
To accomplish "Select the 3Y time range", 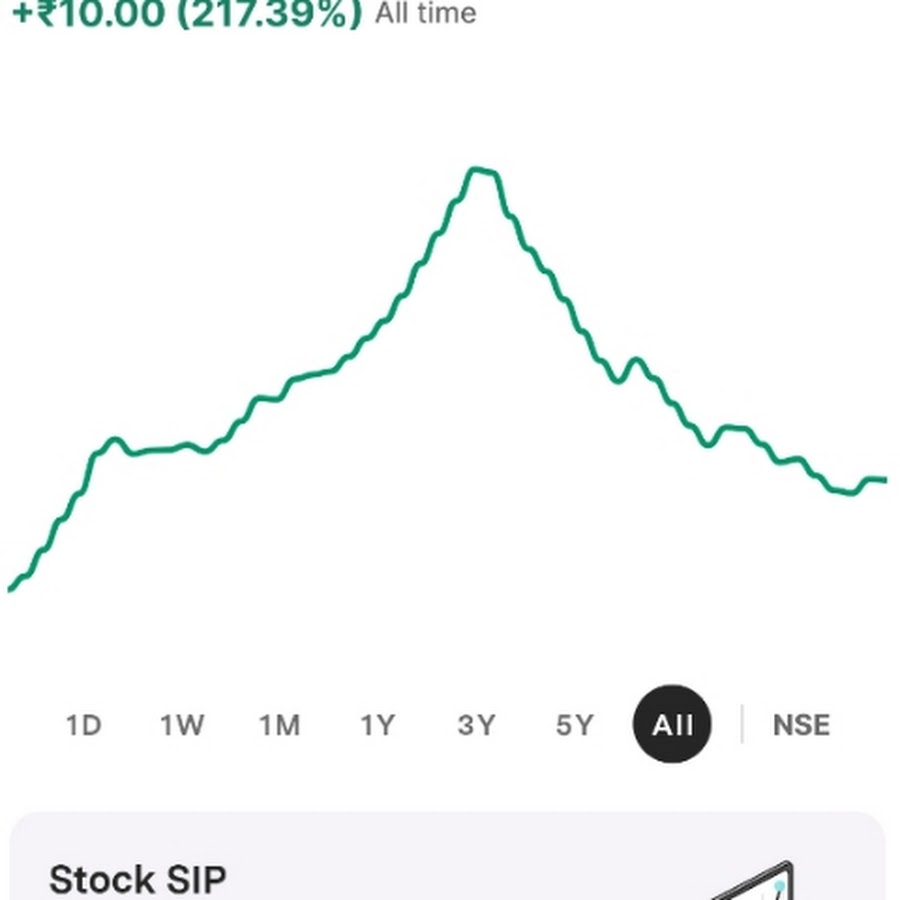I will pyautogui.click(x=476, y=725).
